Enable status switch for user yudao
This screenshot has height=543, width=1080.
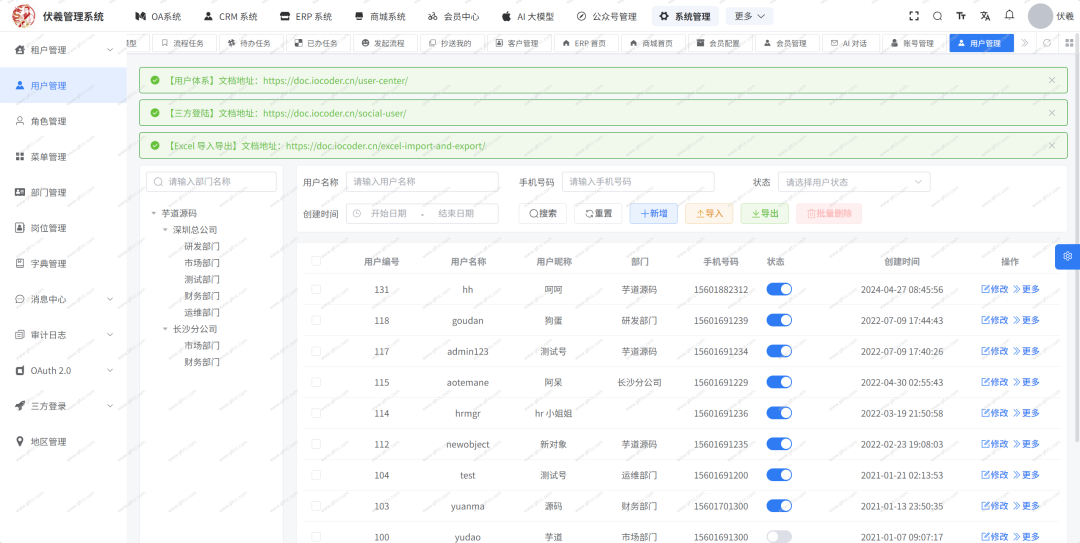[x=779, y=537]
